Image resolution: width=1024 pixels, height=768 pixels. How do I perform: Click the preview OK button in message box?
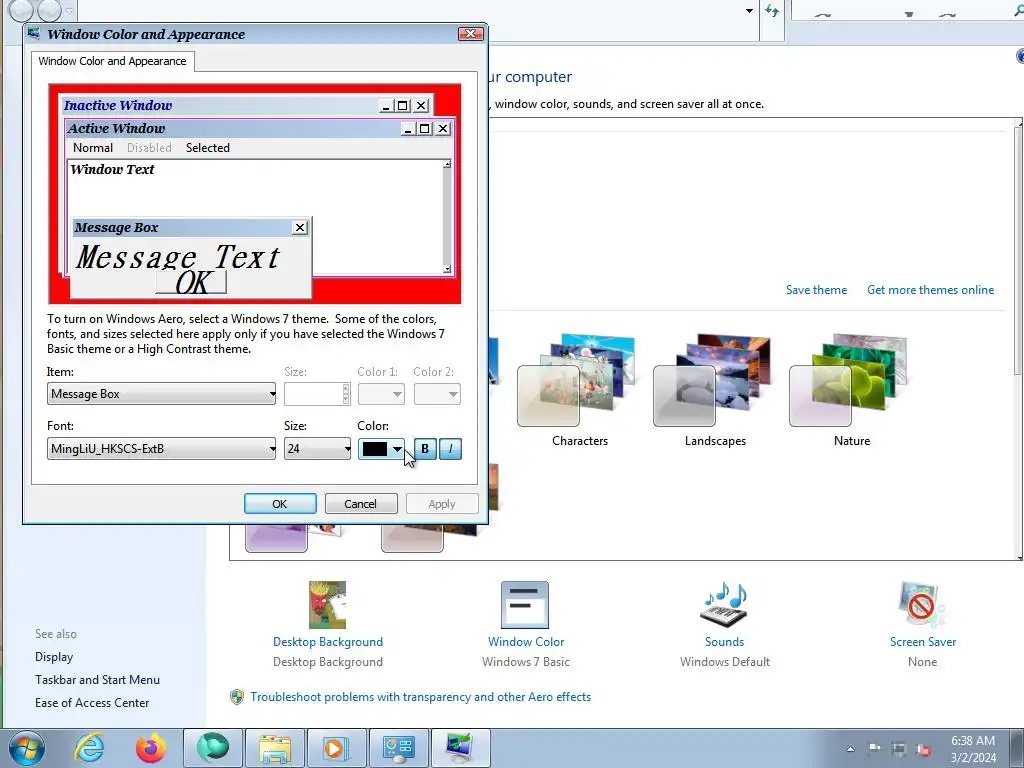(x=191, y=282)
